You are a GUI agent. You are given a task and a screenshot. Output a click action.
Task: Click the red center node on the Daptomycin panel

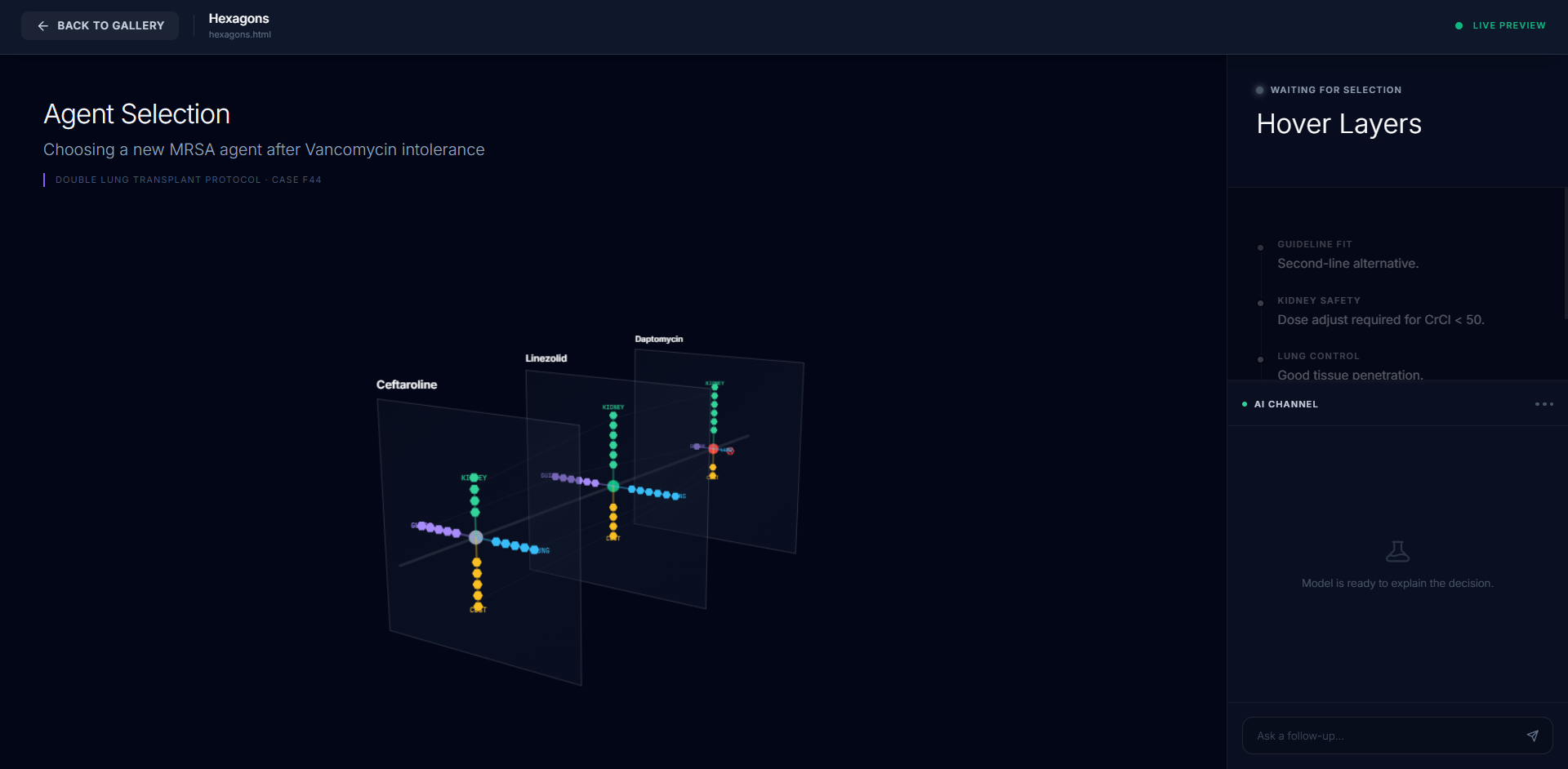[713, 449]
